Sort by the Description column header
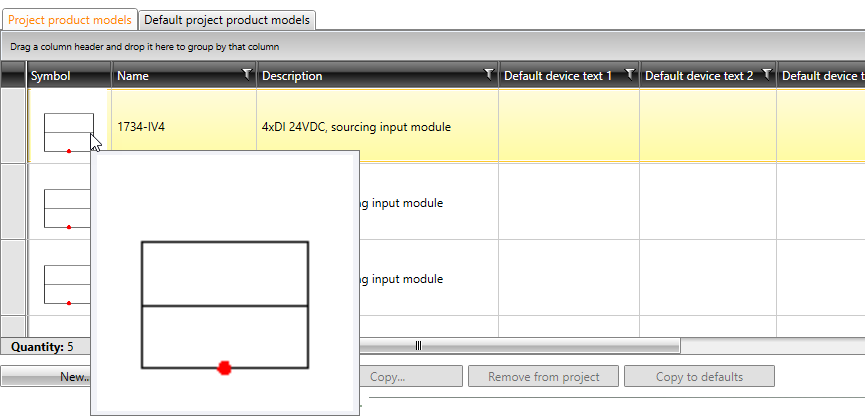 (x=360, y=76)
